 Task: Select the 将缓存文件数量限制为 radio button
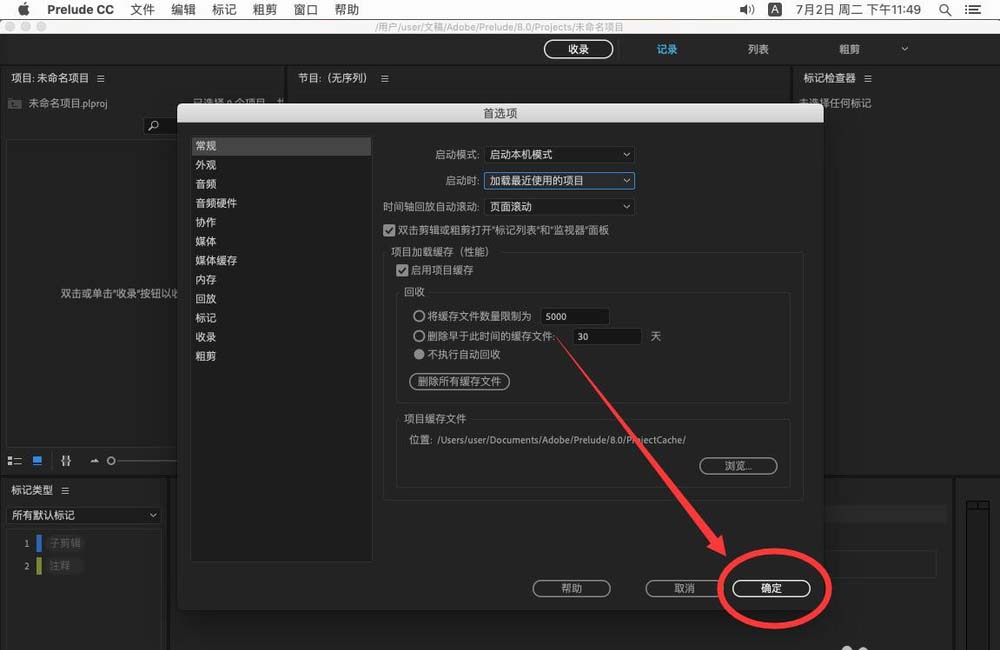(419, 315)
